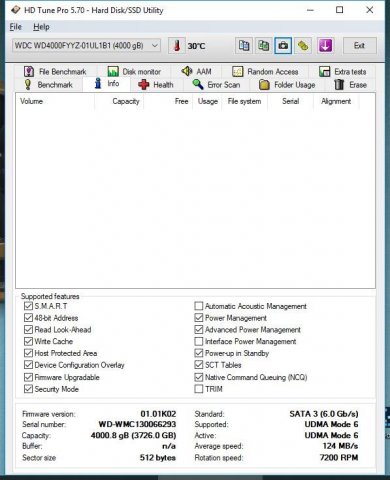Open the Random Access tab
390x480 pixels.
265,71
